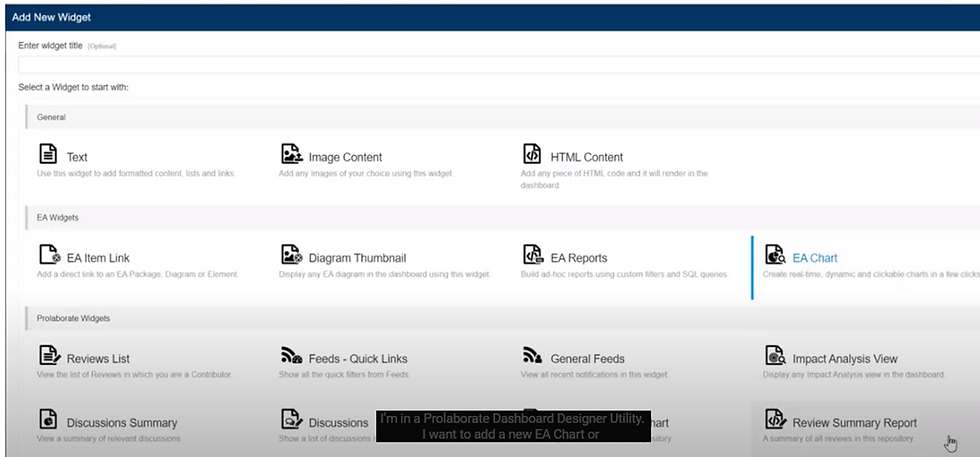This screenshot has width=980, height=457.
Task: Click the "Add New Widget" dialog title
Action: point(51,17)
